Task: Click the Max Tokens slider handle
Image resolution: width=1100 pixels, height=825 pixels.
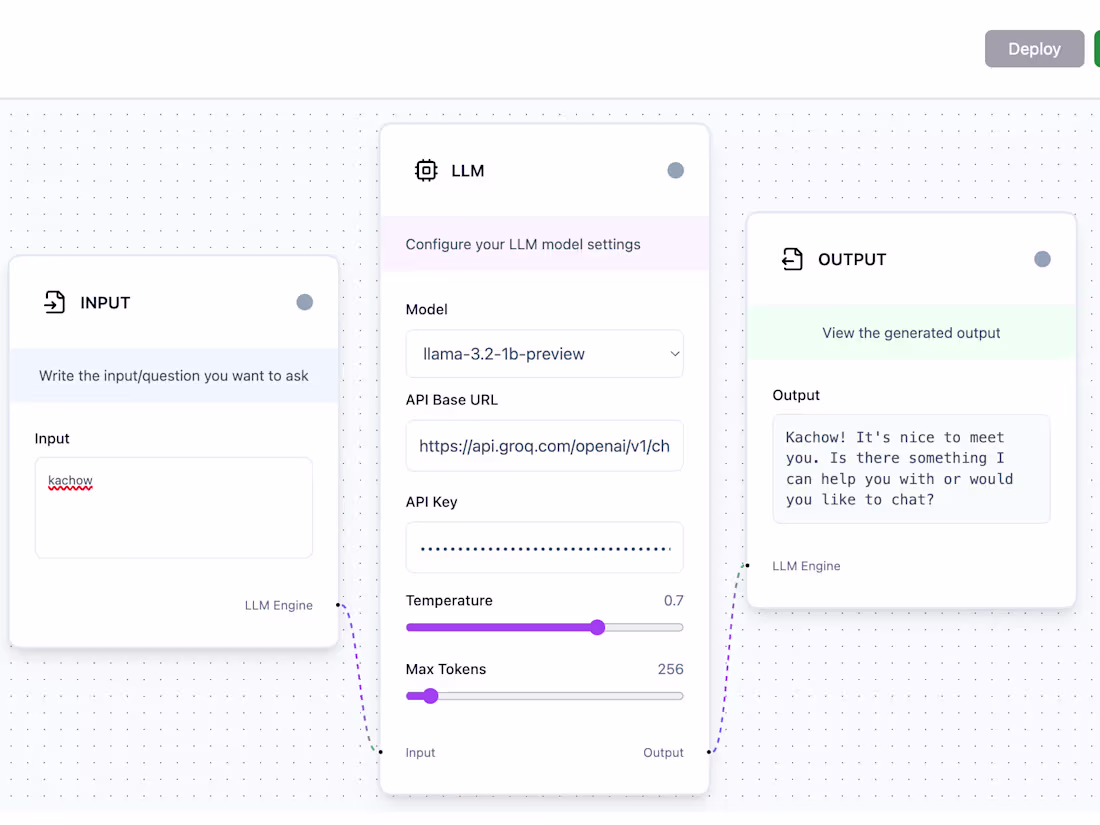Action: click(430, 695)
